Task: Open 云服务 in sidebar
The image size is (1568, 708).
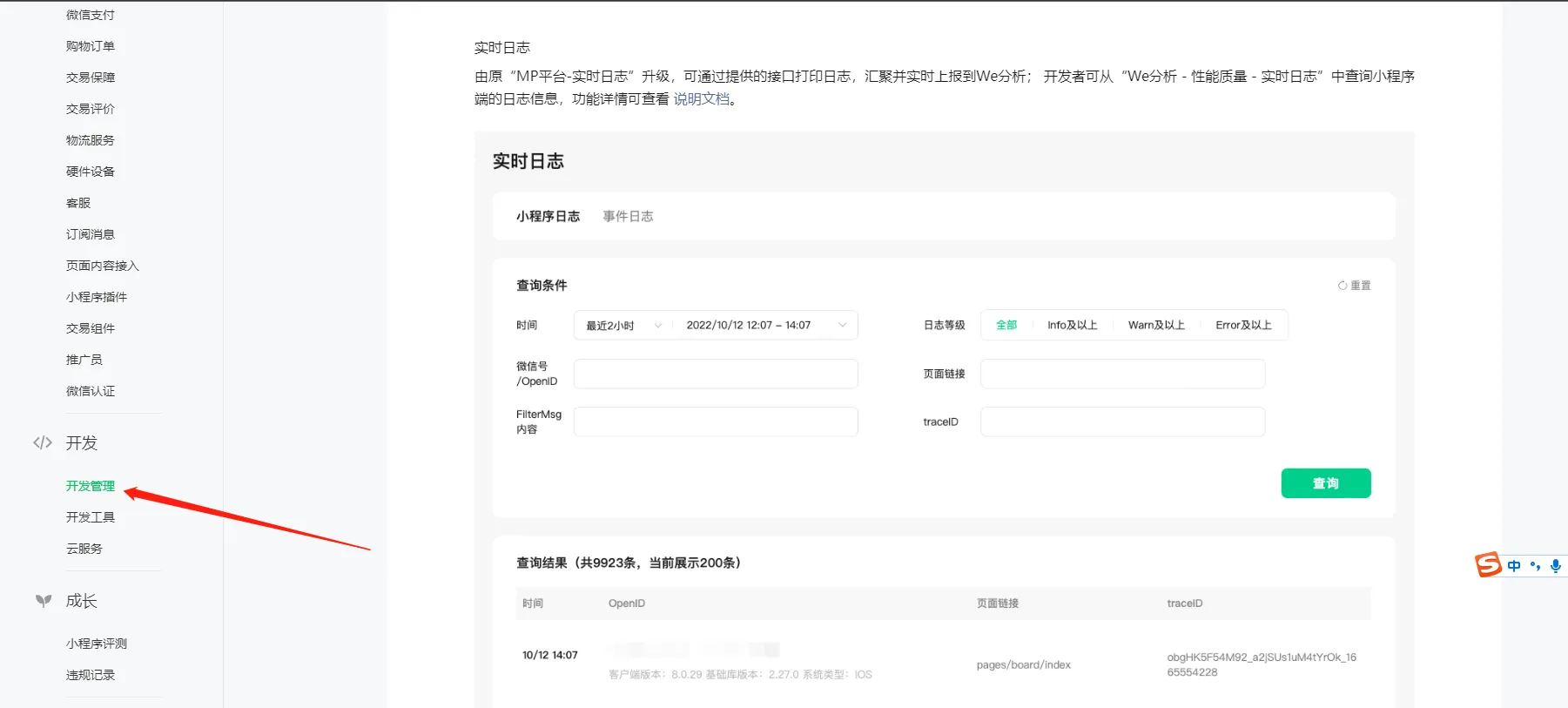Action: click(84, 549)
